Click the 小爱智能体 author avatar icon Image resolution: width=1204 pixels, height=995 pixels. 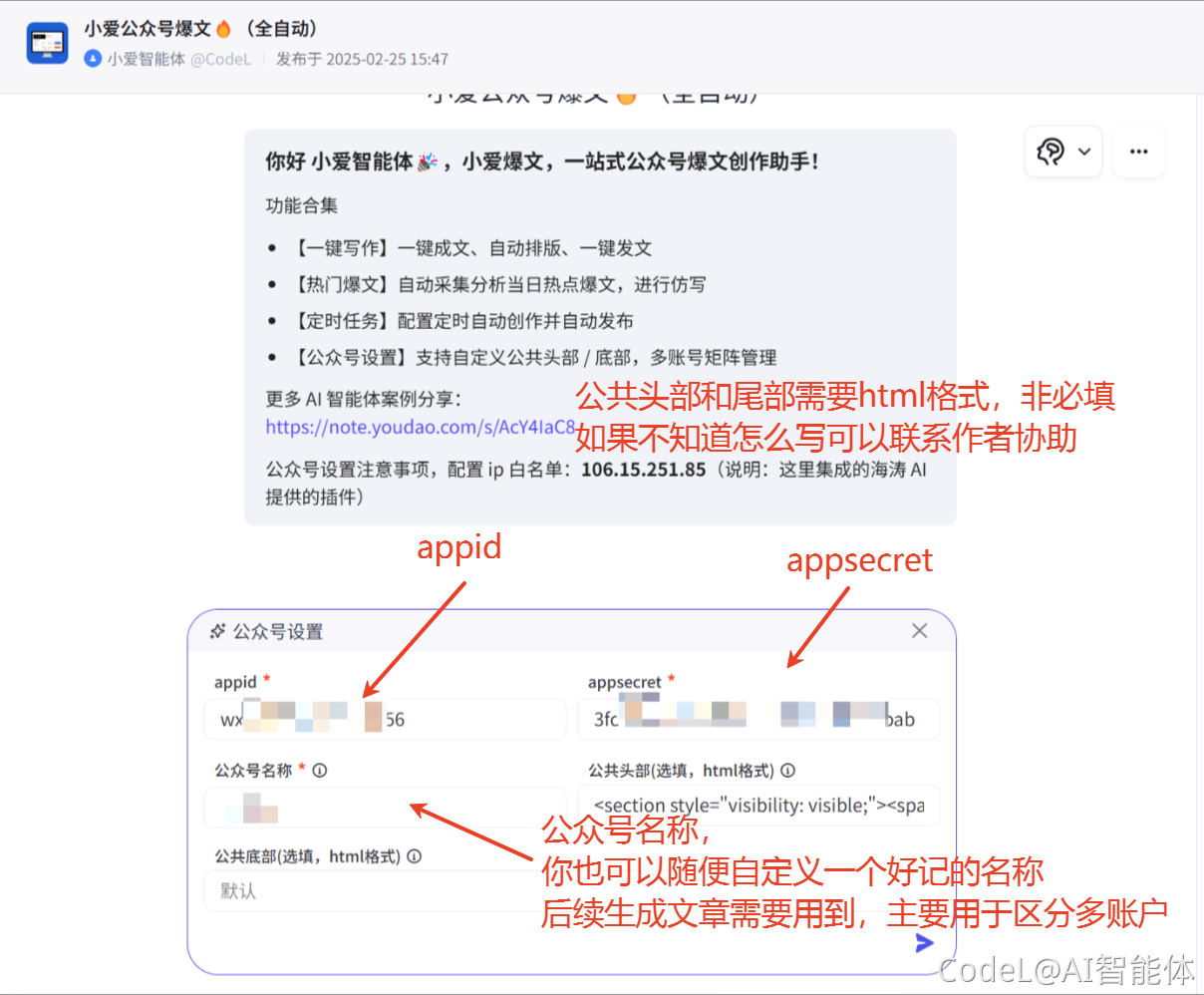tap(93, 59)
